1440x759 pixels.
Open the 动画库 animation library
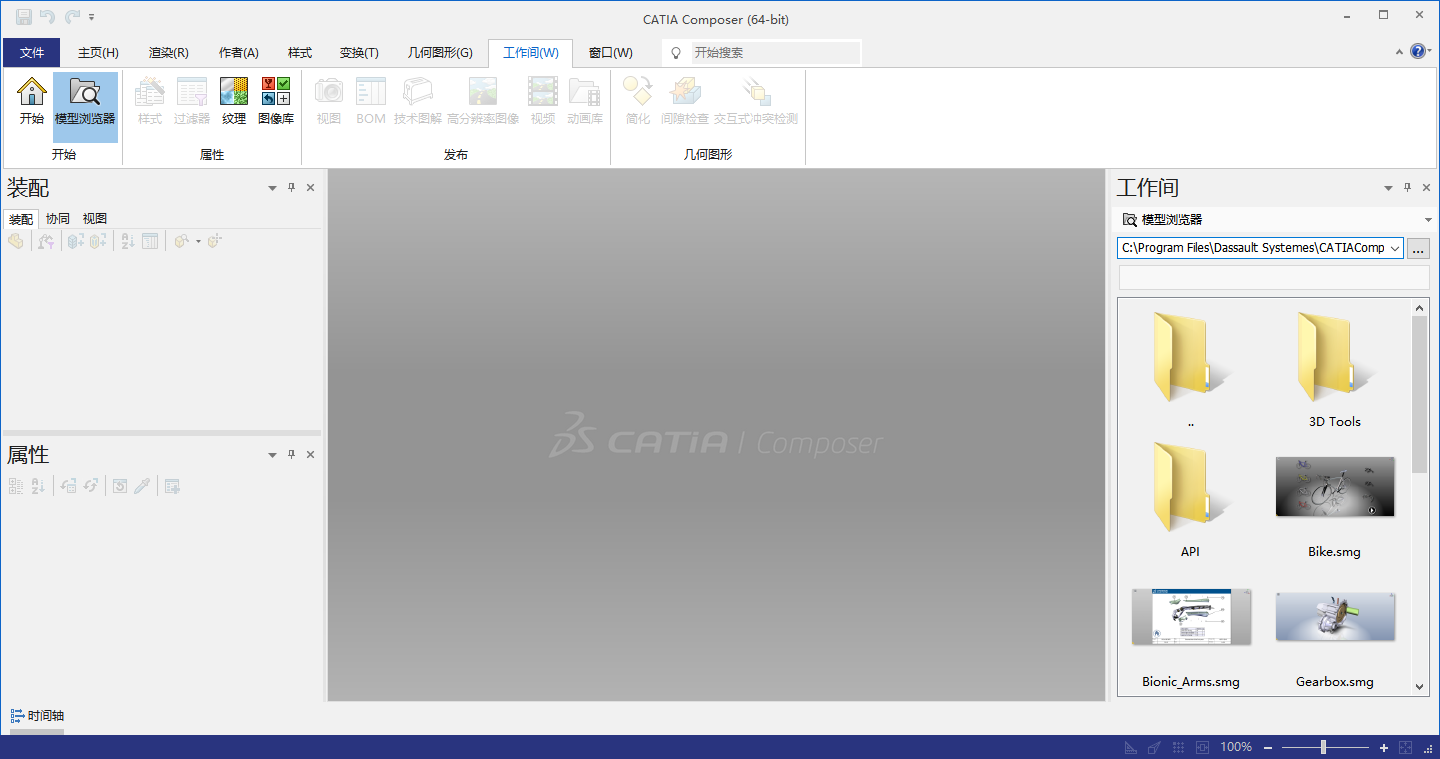coord(585,103)
